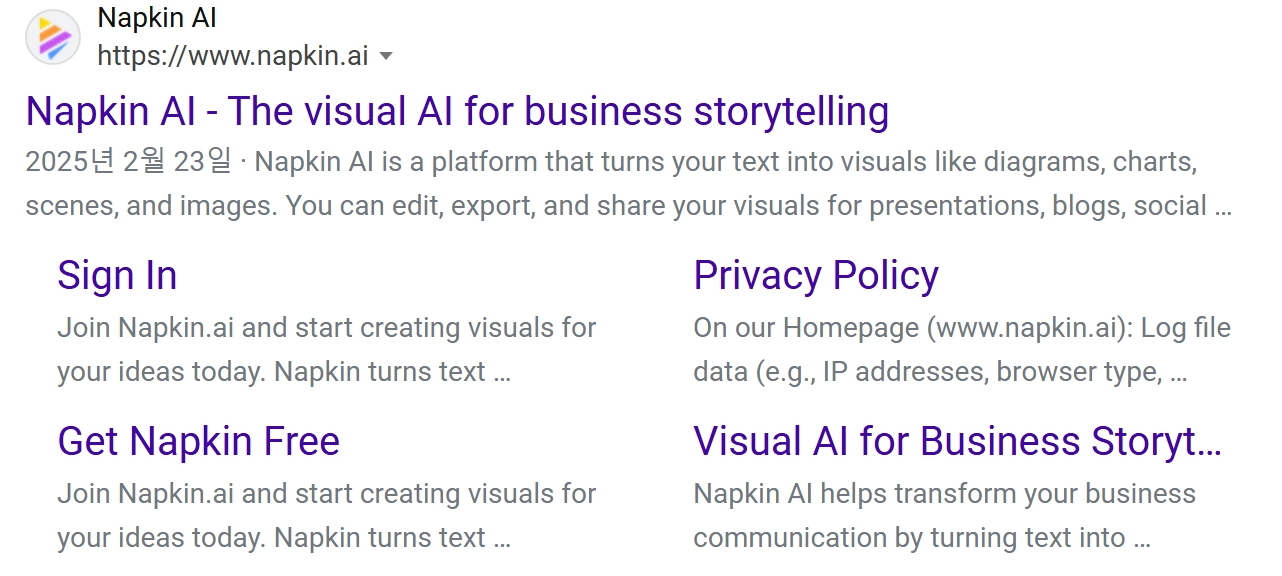Click the Sign In sitelink
Image resolution: width=1282 pixels, height=576 pixels.
click(117, 275)
